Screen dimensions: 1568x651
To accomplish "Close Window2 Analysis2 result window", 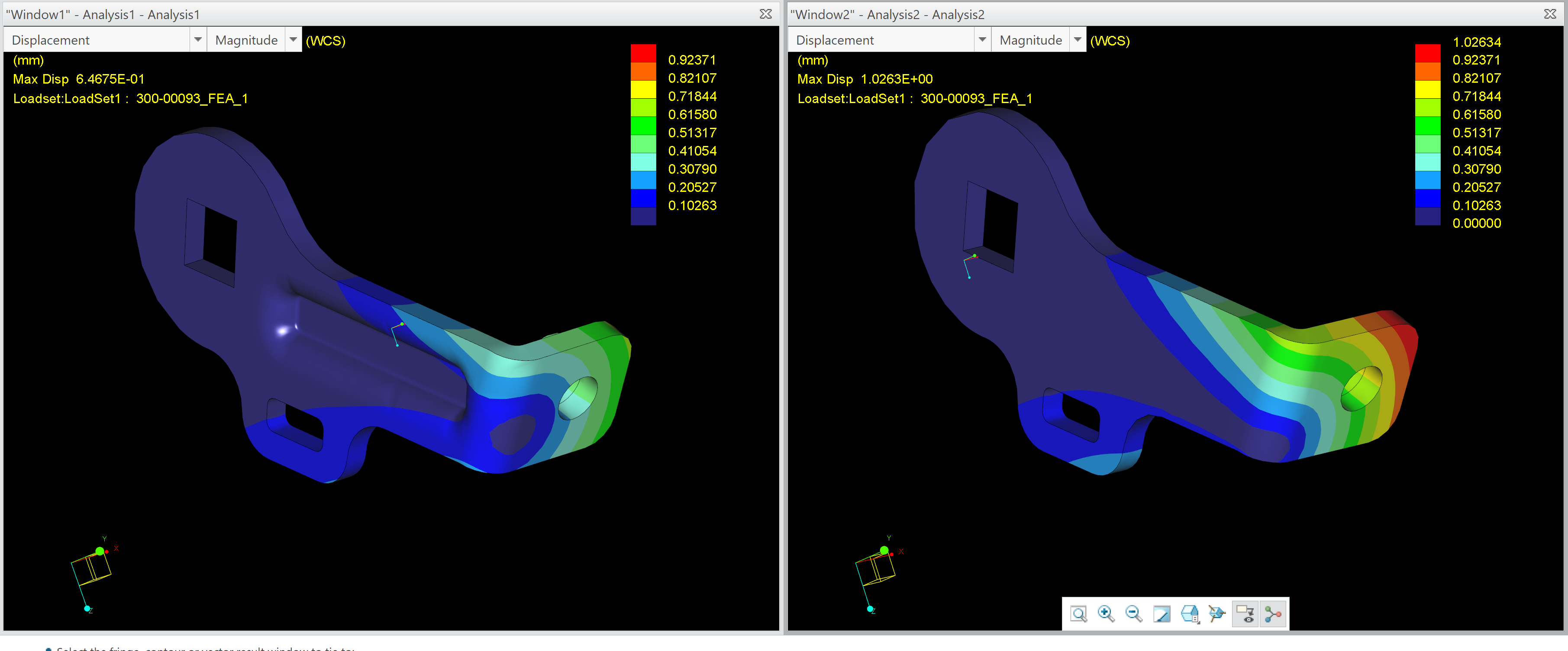I will coord(1550,14).
